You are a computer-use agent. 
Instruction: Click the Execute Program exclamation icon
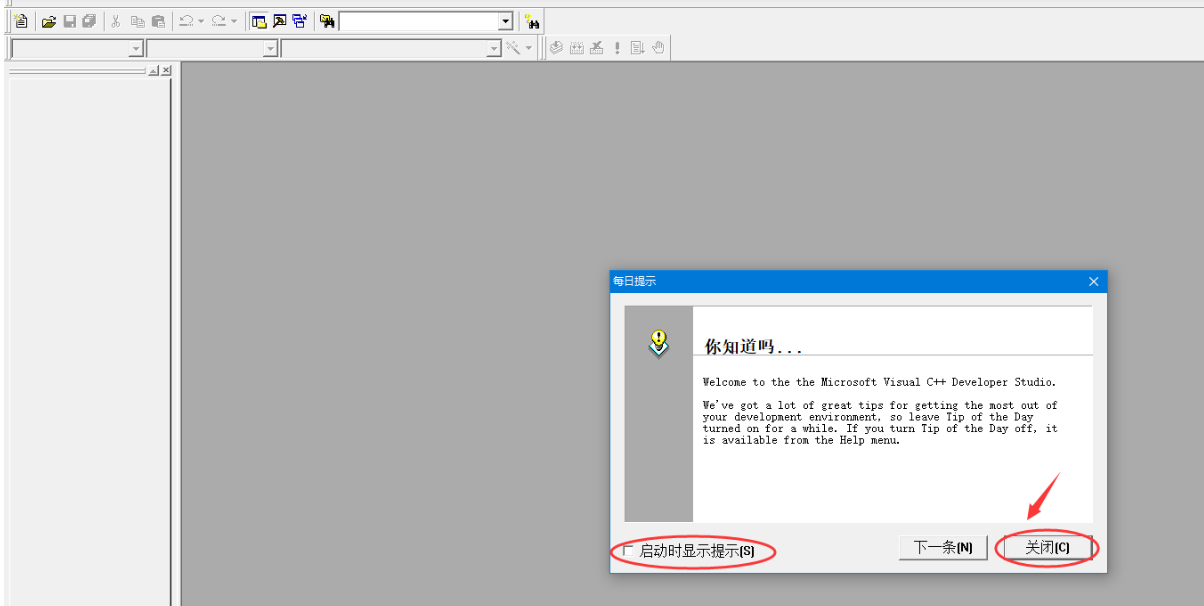(617, 48)
